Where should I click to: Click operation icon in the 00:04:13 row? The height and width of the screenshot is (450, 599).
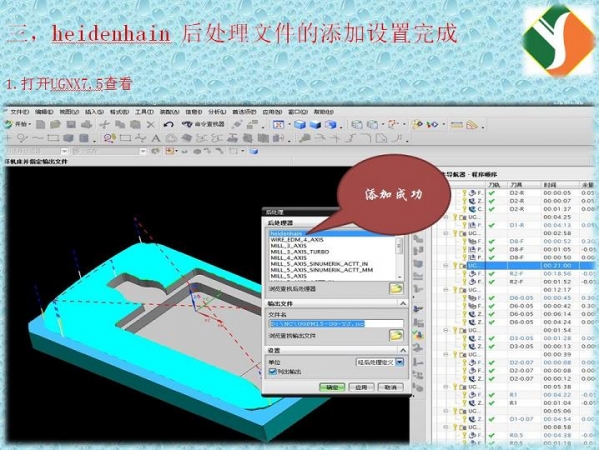(473, 225)
